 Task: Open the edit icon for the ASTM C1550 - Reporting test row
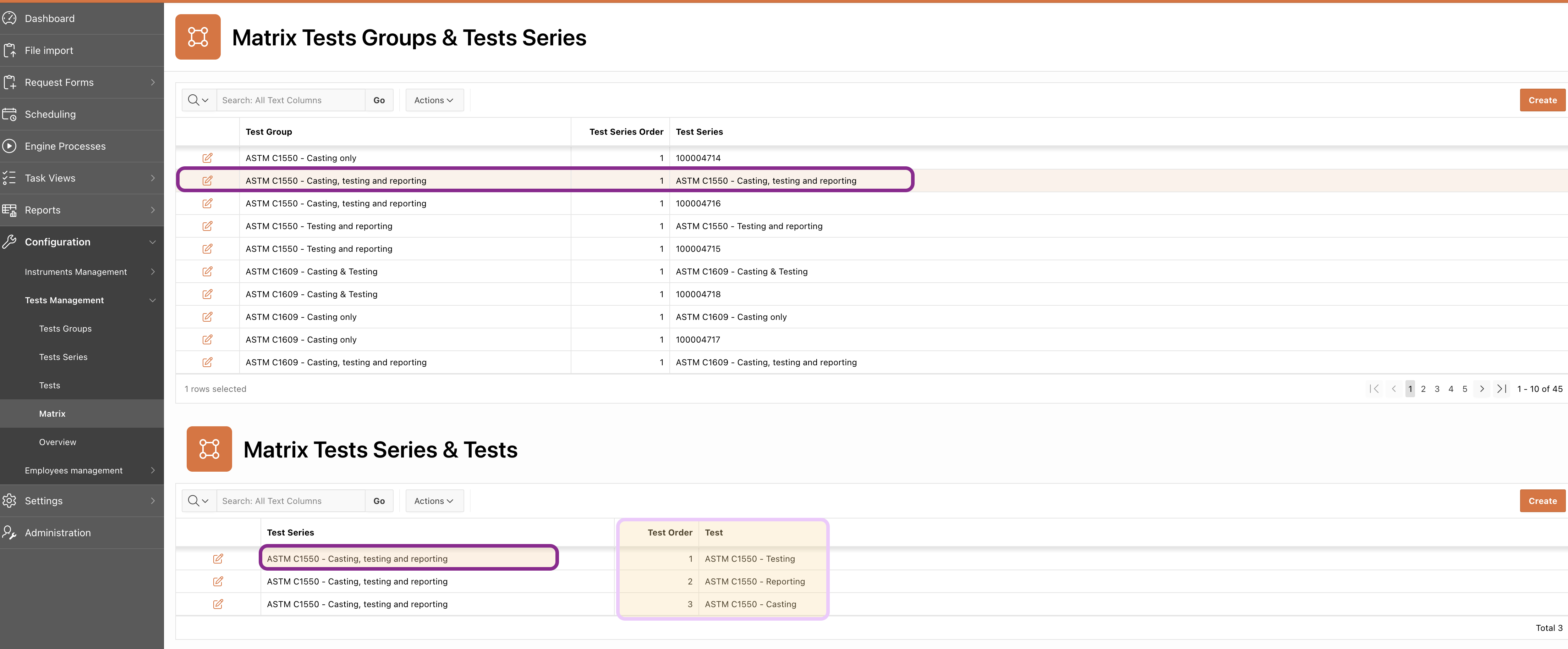pos(217,582)
